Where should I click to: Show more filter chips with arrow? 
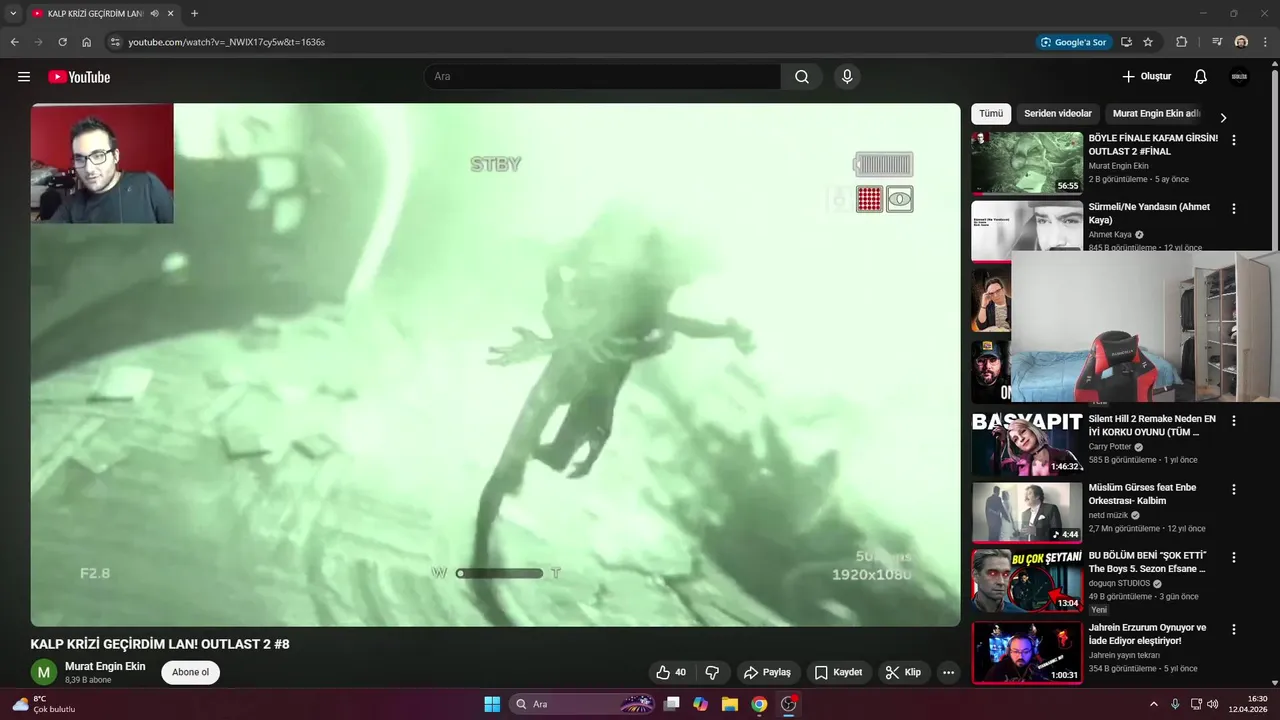click(1223, 117)
